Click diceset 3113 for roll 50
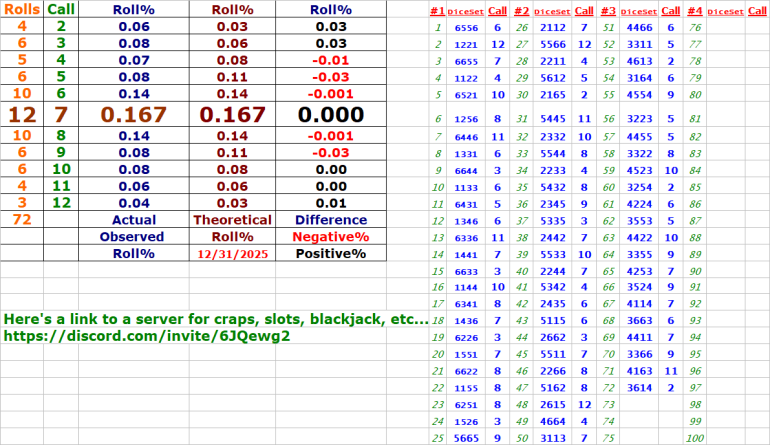The width and height of the screenshot is (770, 445). pyautogui.click(x=553, y=438)
